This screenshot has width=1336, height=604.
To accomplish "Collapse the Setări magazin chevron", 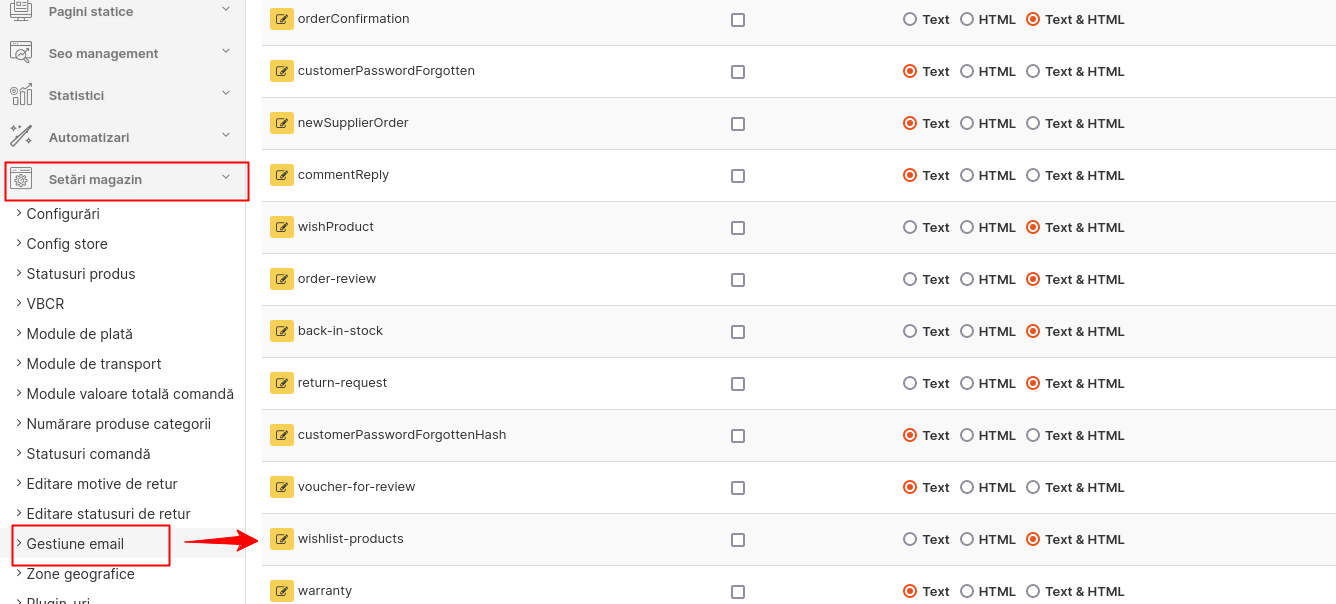I will (226, 177).
